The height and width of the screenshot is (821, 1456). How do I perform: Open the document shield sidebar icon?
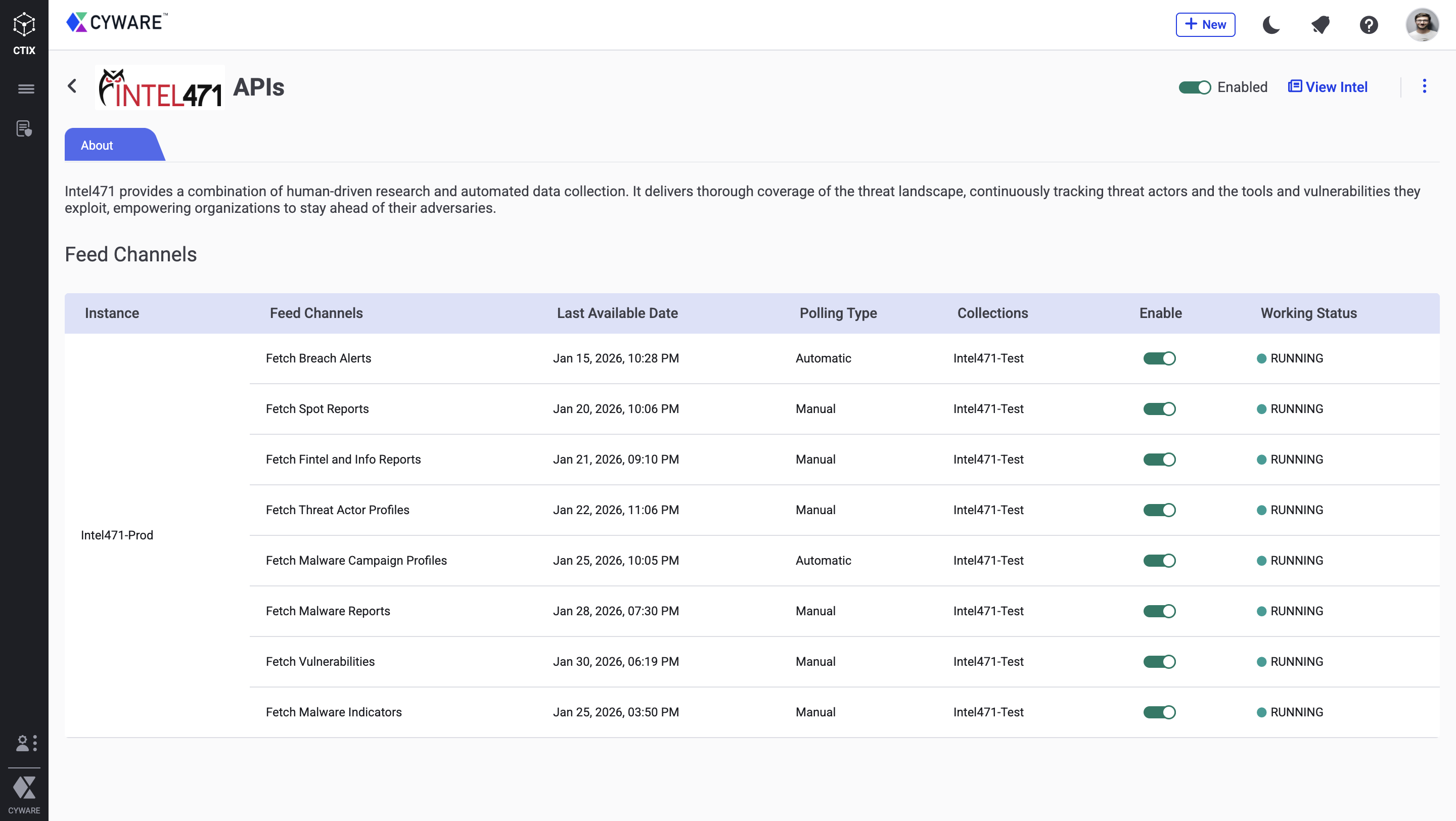[x=24, y=129]
